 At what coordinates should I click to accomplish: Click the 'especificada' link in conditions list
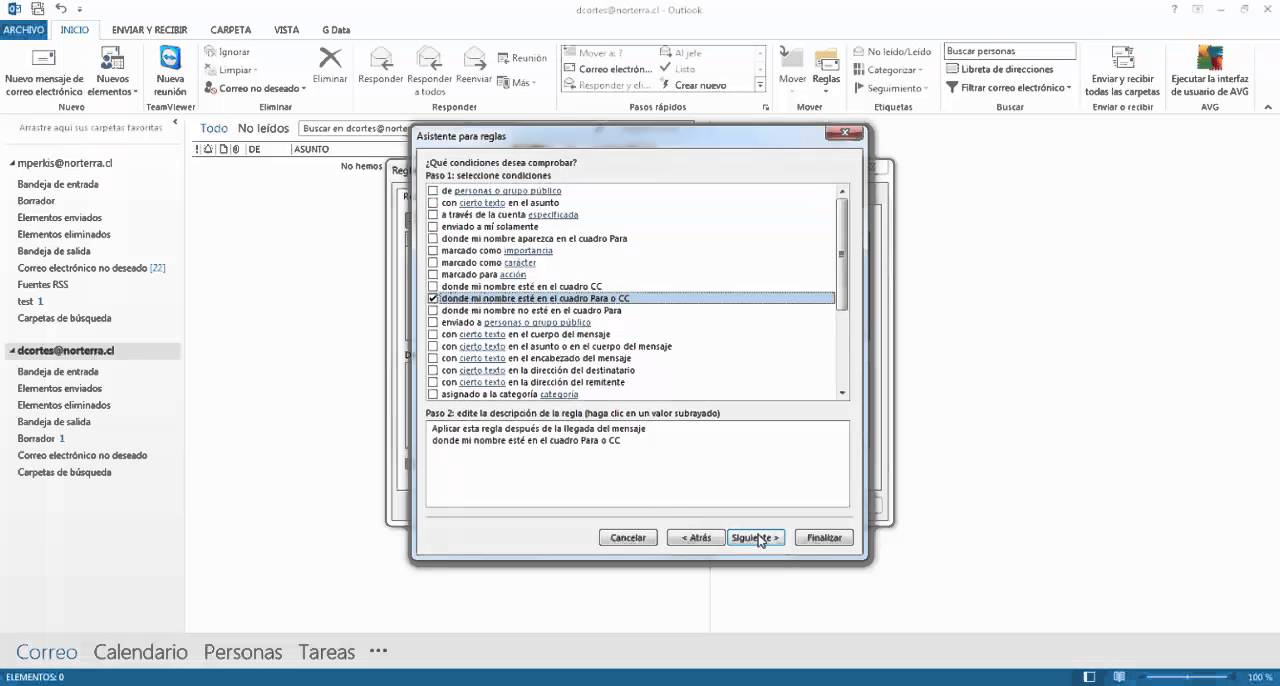point(553,215)
